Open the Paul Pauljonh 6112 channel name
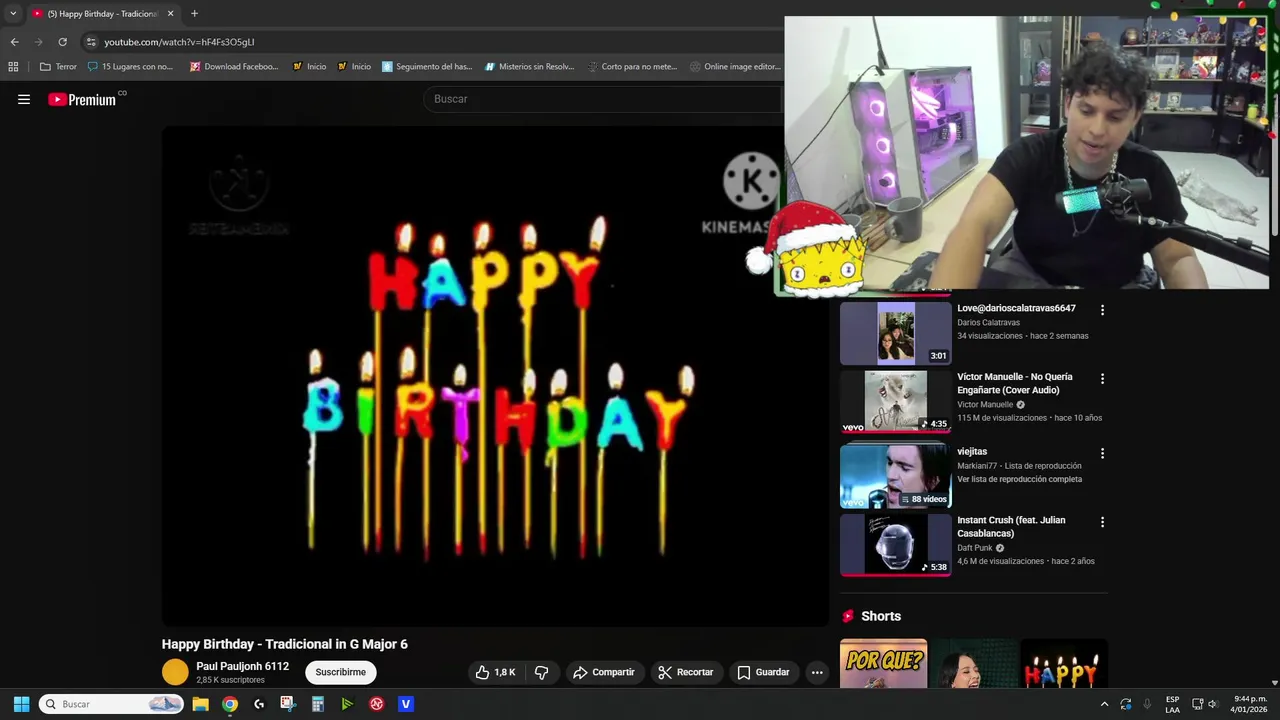Image resolution: width=1280 pixels, height=720 pixels. tap(242, 666)
